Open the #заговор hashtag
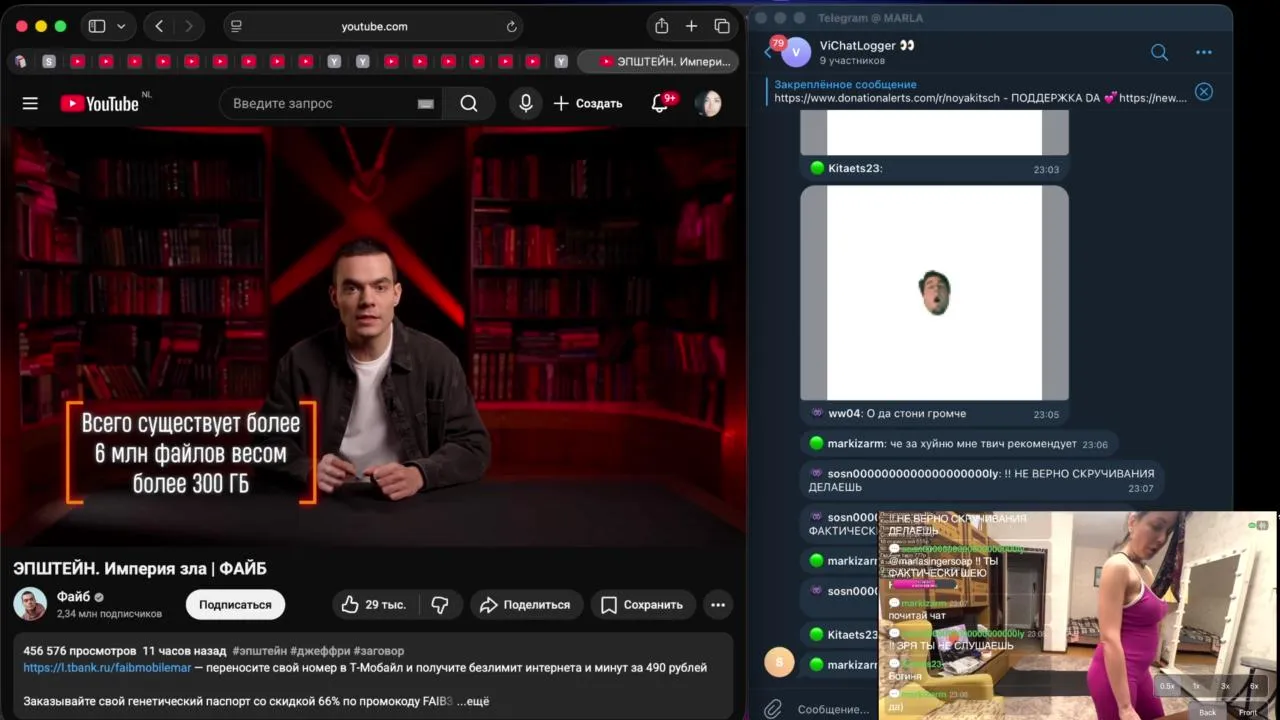1280x720 pixels. pos(378,650)
